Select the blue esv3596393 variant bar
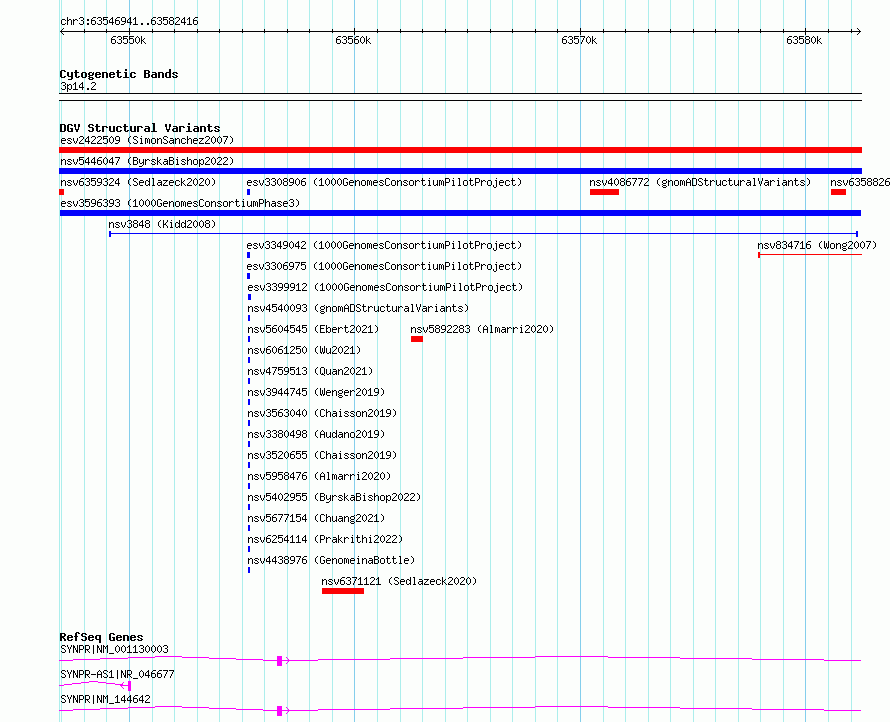Screen dimensions: 890x722 coord(460,213)
